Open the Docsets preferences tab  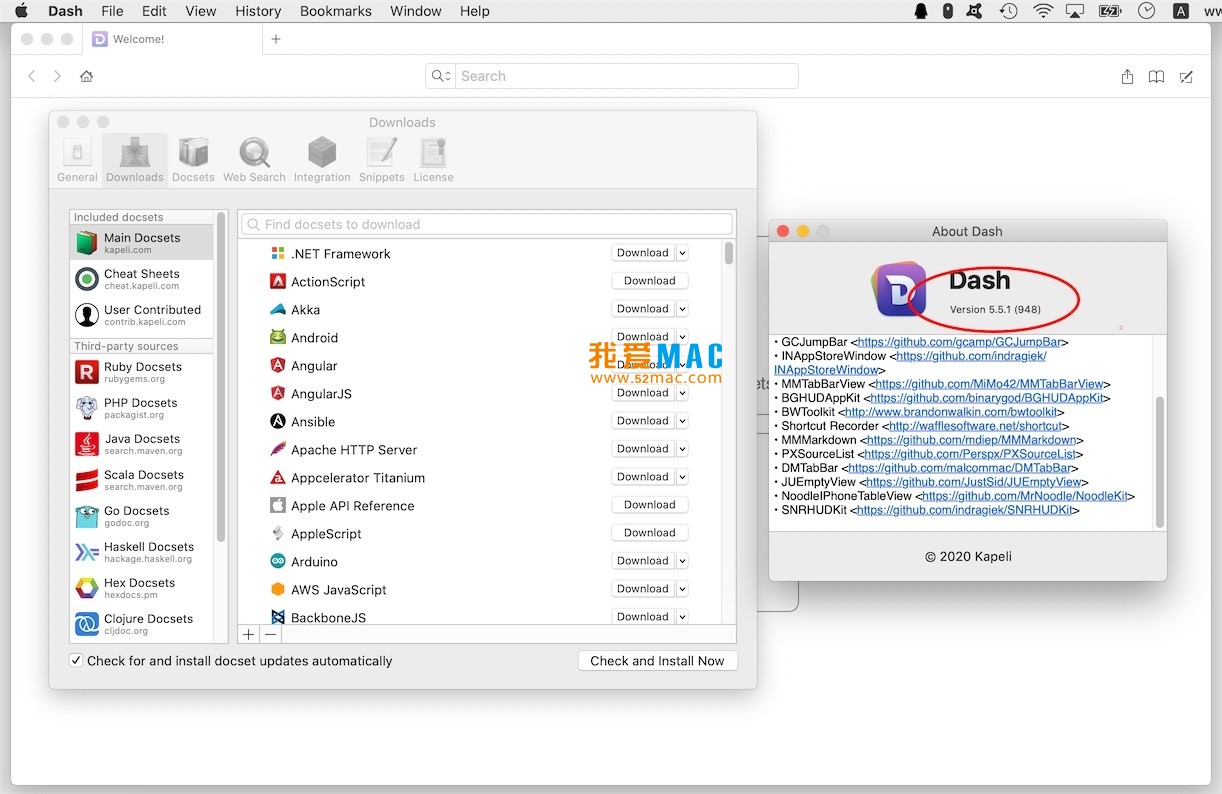[193, 160]
